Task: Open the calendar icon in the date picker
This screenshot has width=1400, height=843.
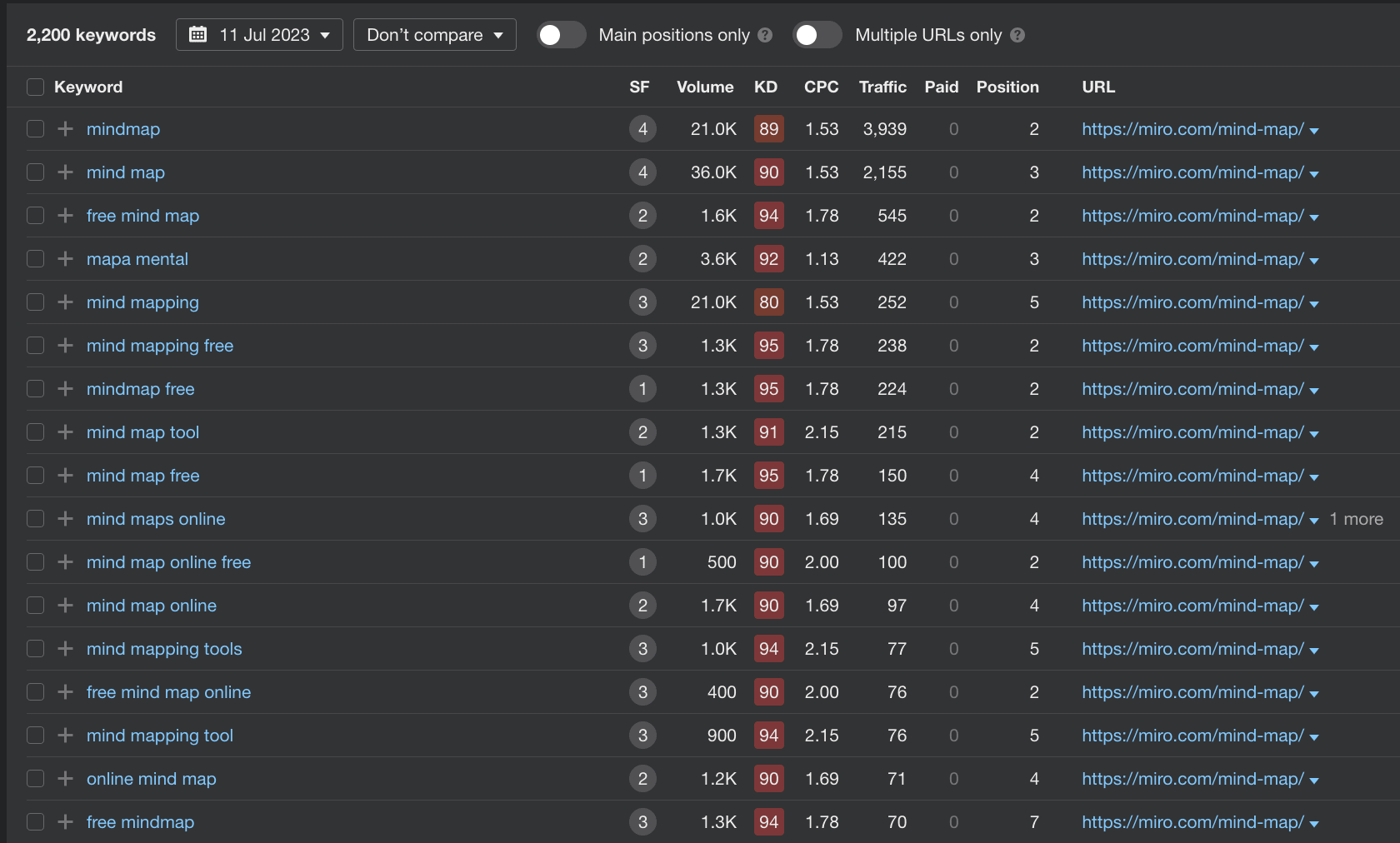Action: 198,34
